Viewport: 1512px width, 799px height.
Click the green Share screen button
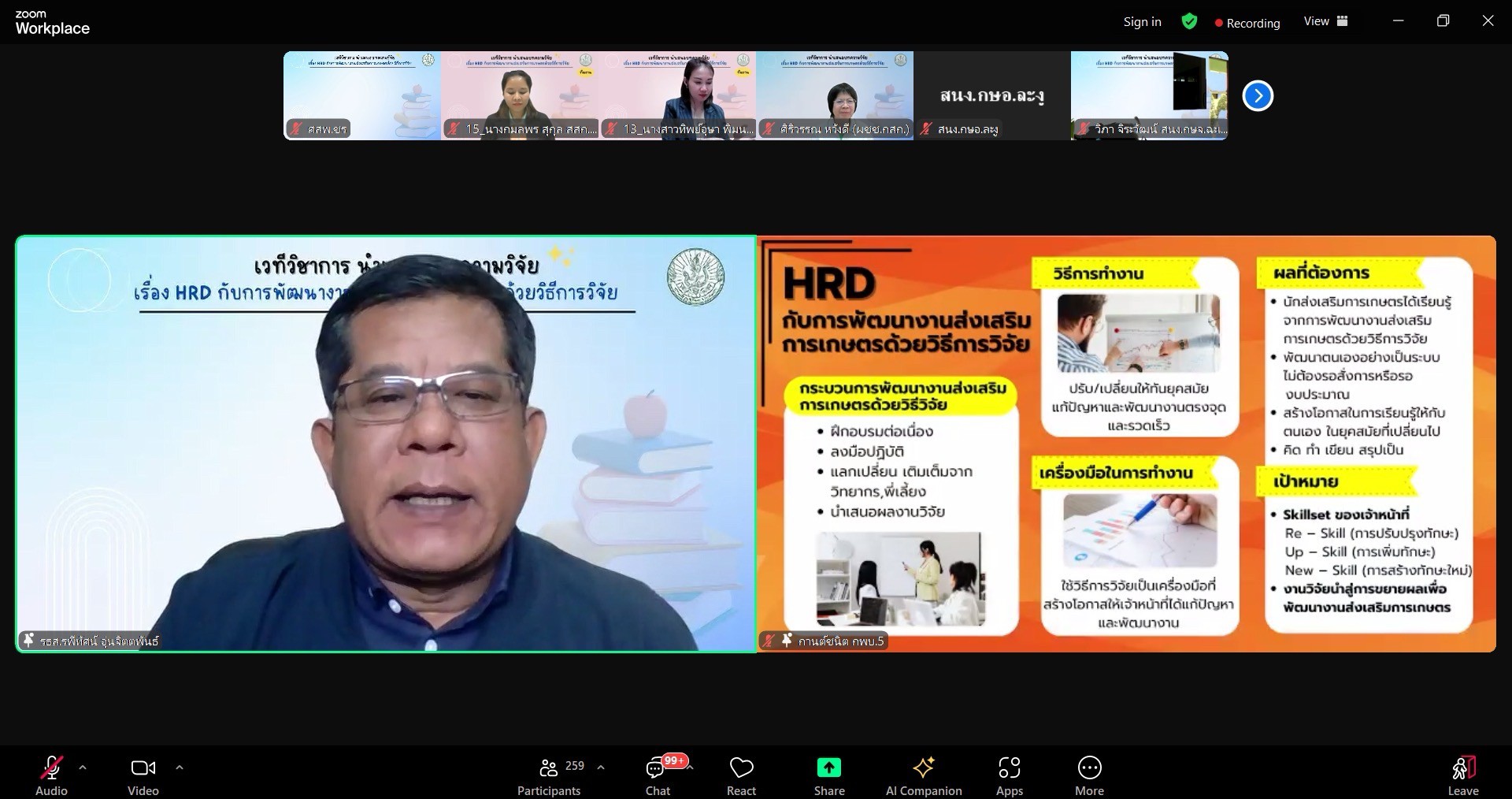(x=829, y=775)
